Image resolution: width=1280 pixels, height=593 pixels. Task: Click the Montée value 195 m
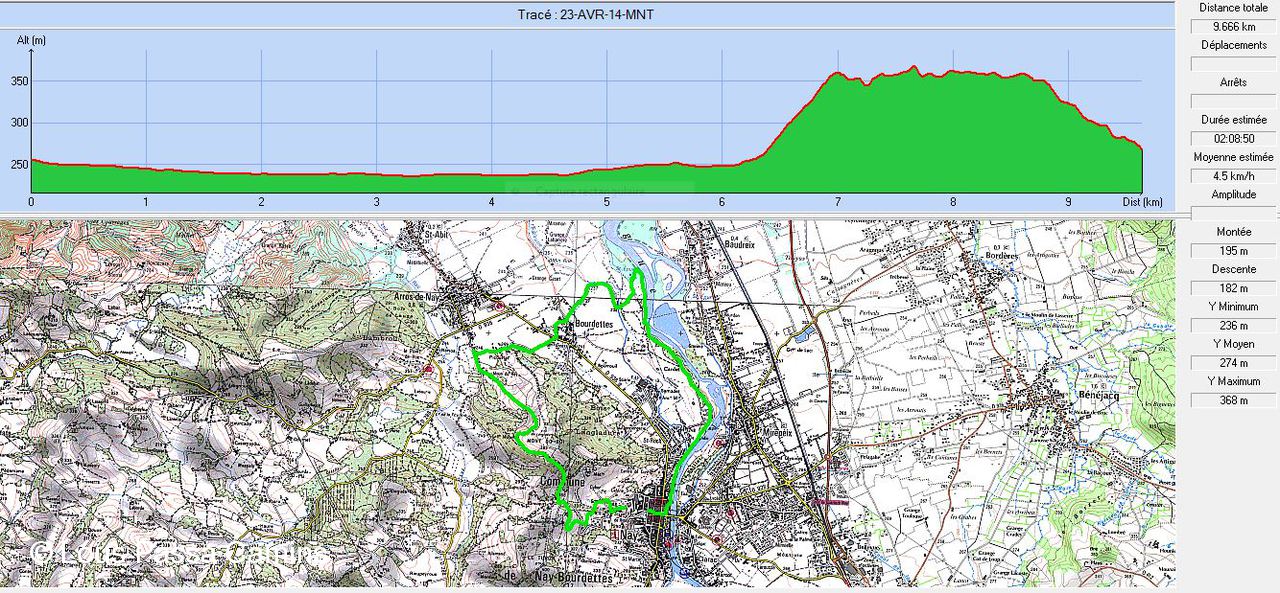(x=1232, y=251)
